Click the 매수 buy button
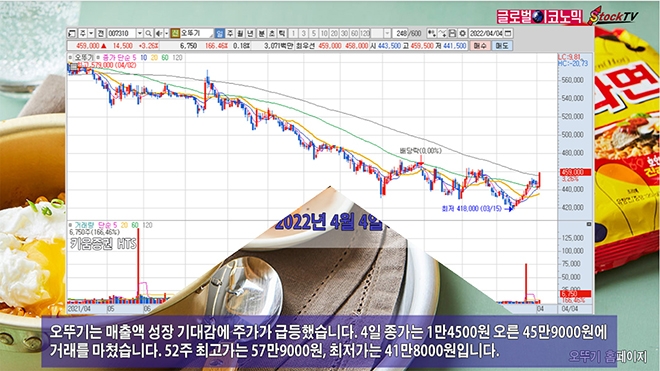Viewport: 660px width, 371px height. [480, 45]
